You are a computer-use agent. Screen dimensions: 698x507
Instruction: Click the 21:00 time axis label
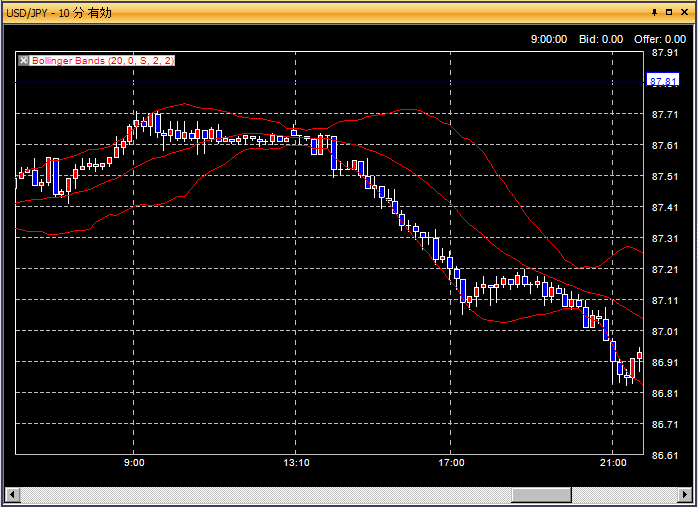613,463
